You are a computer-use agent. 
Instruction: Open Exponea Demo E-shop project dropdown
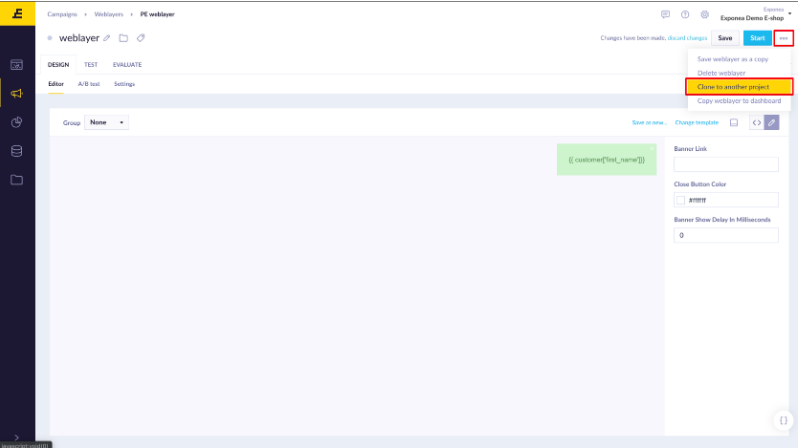click(755, 14)
